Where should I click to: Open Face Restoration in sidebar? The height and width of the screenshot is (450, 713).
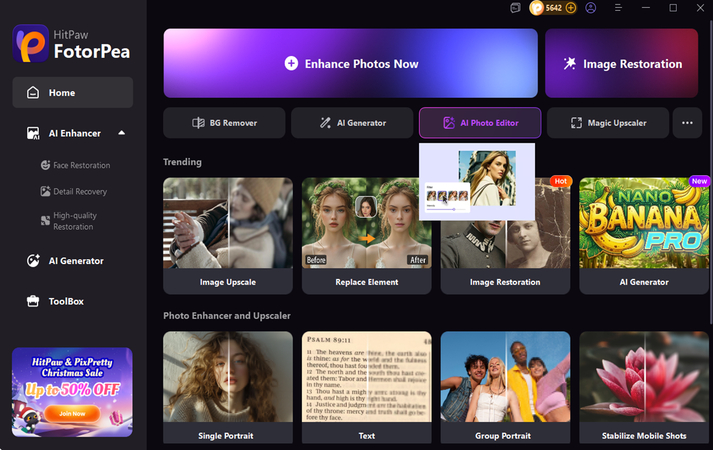[x=75, y=165]
